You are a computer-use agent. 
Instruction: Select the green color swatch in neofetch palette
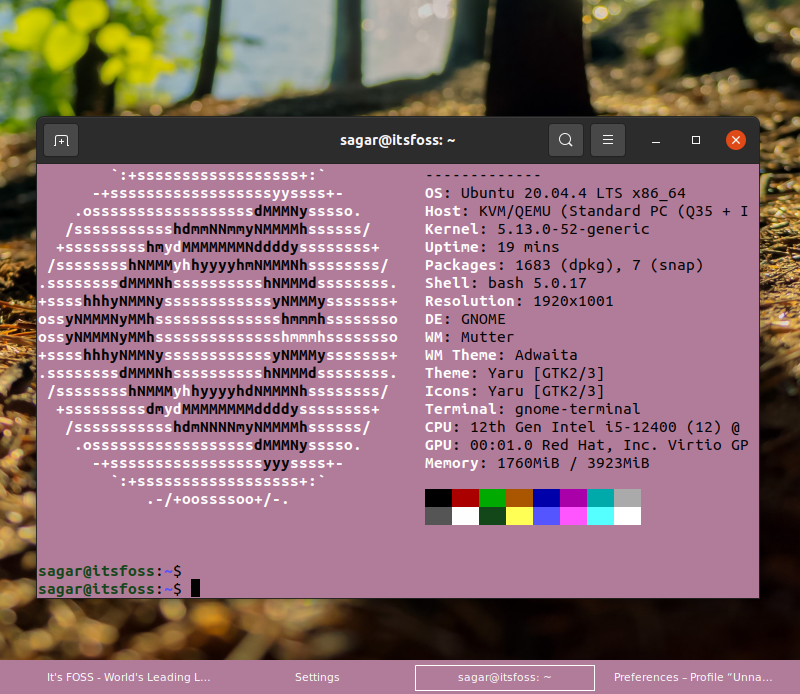492,497
